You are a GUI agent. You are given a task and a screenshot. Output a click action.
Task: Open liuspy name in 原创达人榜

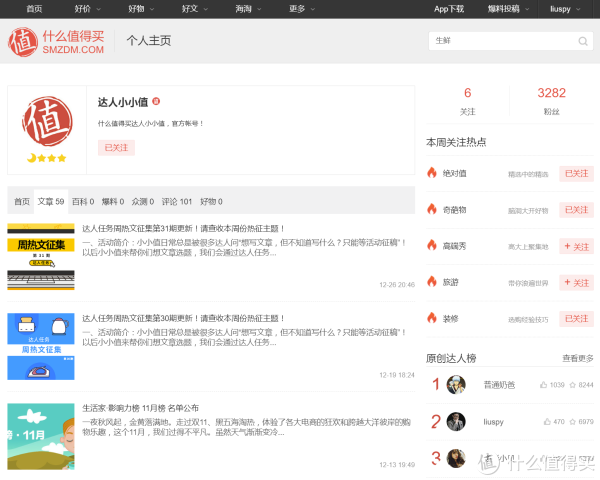click(493, 422)
